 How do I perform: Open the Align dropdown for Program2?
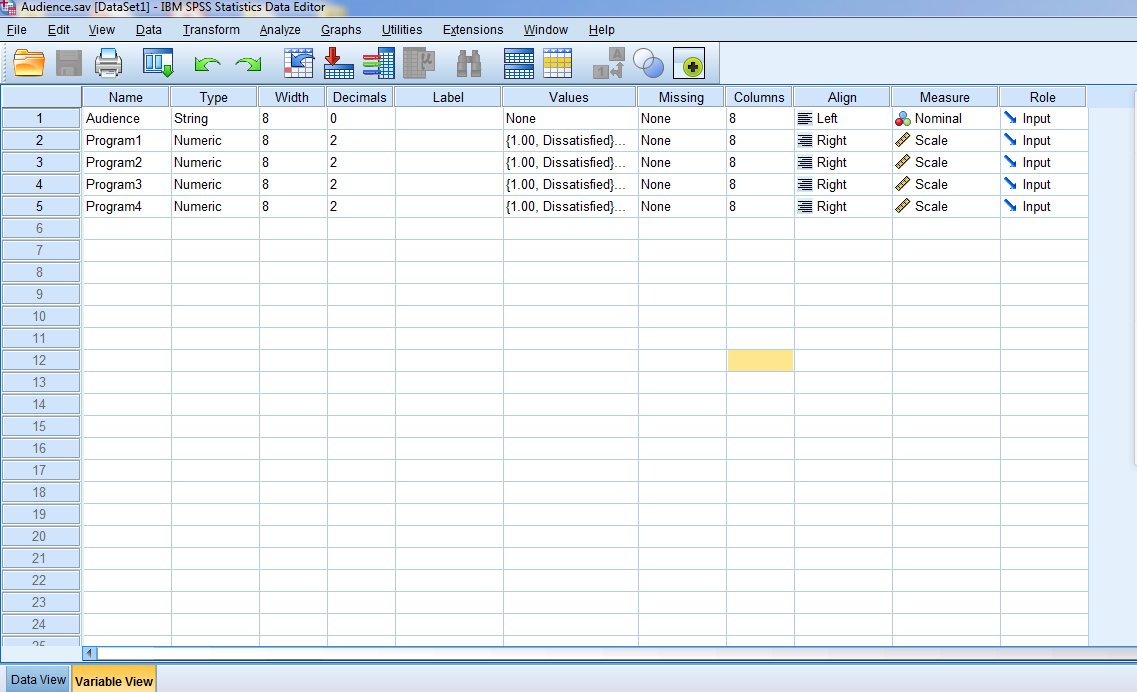(x=842, y=162)
